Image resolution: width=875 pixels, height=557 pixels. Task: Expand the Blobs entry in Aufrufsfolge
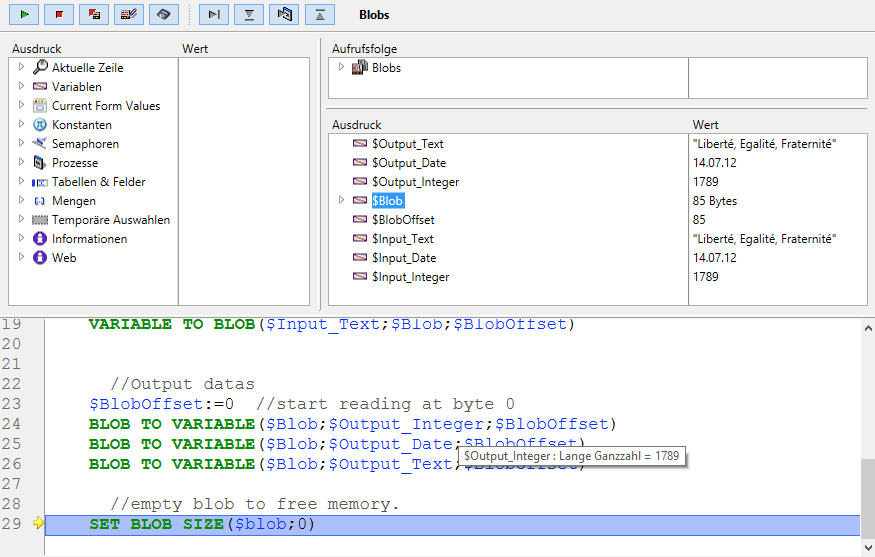(342, 68)
